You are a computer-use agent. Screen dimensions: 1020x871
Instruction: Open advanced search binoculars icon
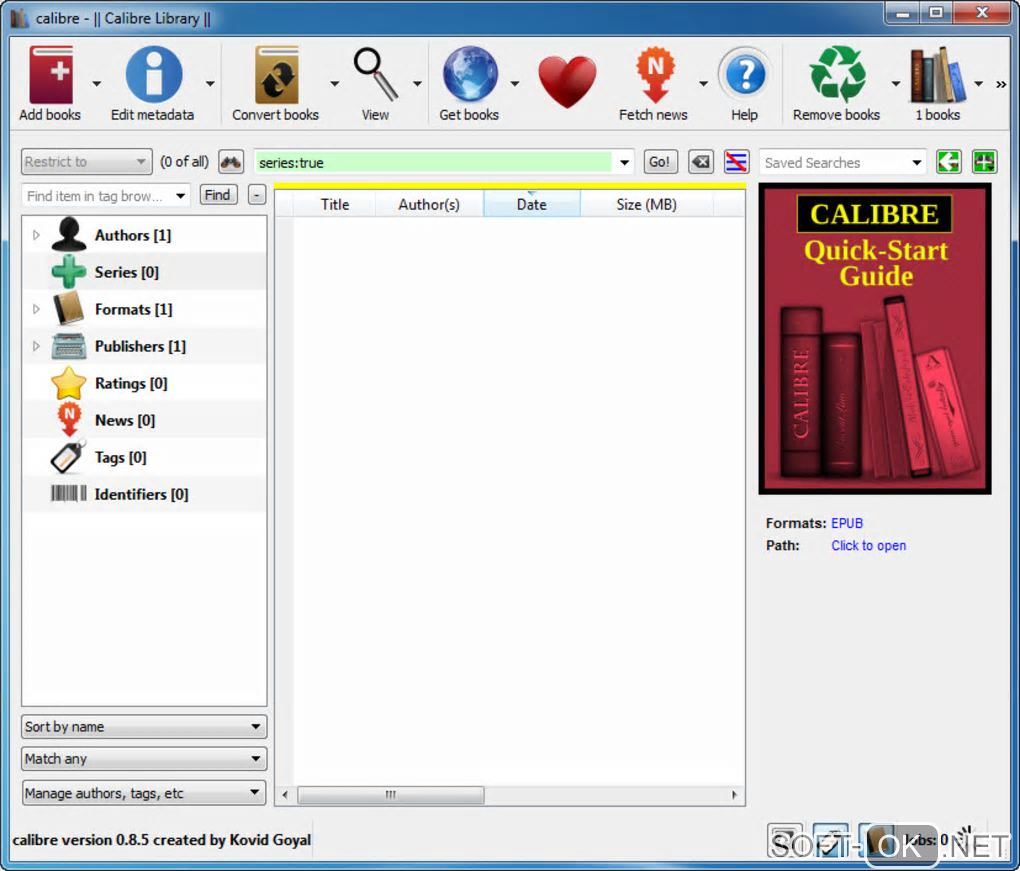pyautogui.click(x=231, y=162)
